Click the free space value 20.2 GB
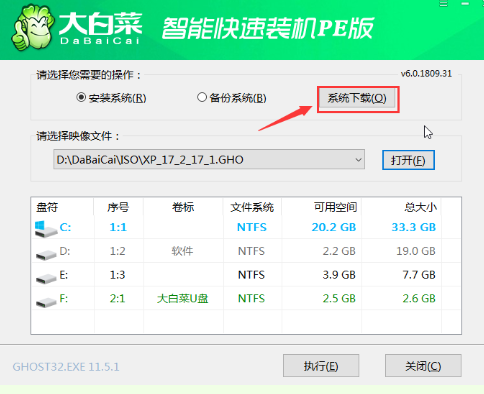Image resolution: width=484 pixels, height=394 pixels. [334, 227]
